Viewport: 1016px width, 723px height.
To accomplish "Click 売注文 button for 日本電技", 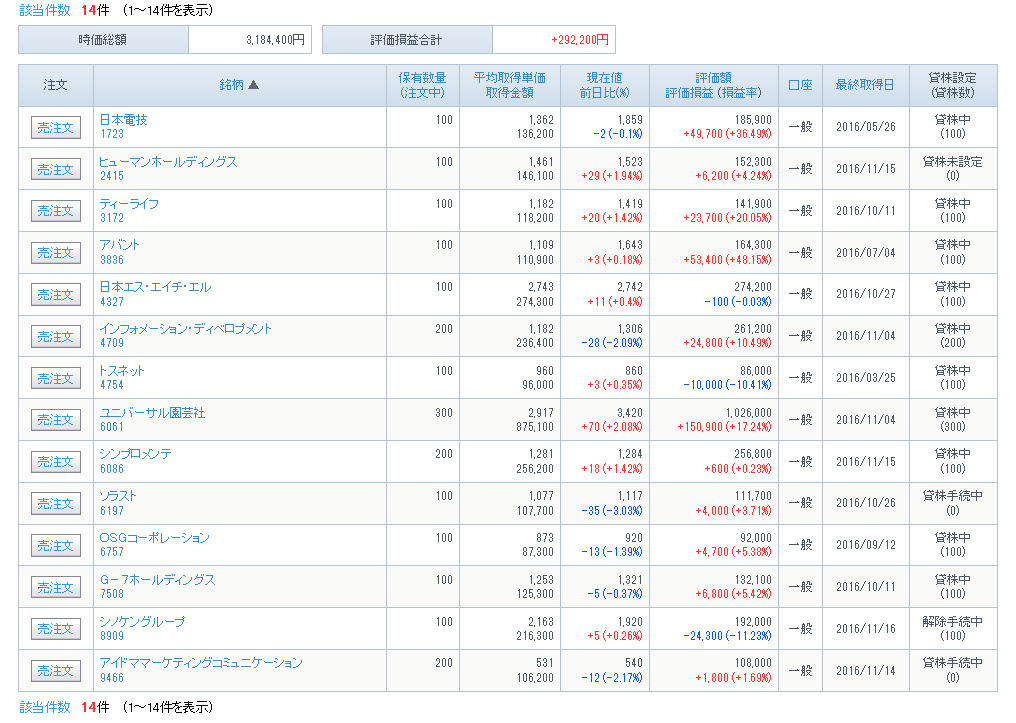I will tap(56, 128).
